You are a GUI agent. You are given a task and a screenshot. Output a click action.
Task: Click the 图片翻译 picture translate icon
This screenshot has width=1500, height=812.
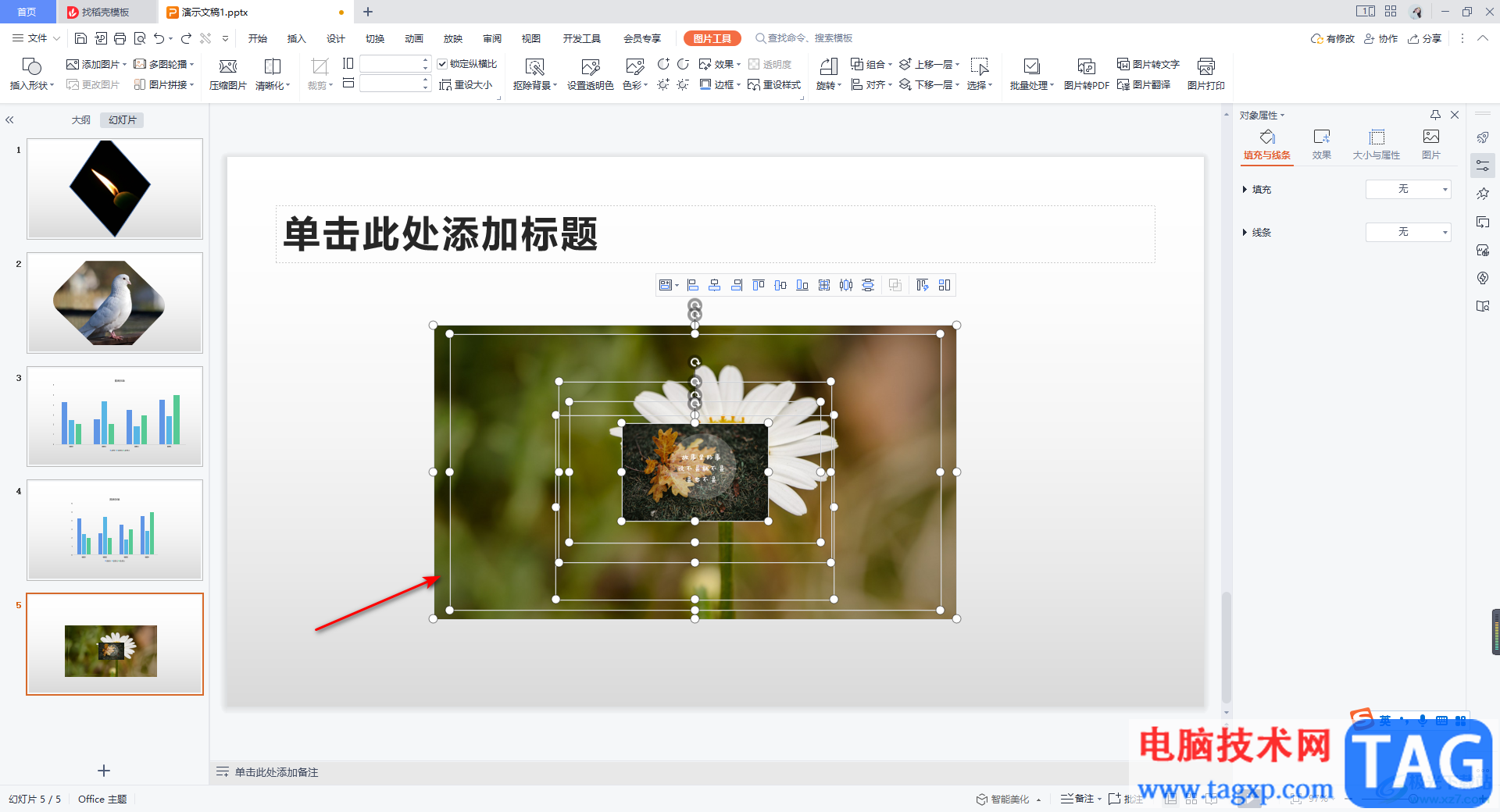(x=1144, y=84)
